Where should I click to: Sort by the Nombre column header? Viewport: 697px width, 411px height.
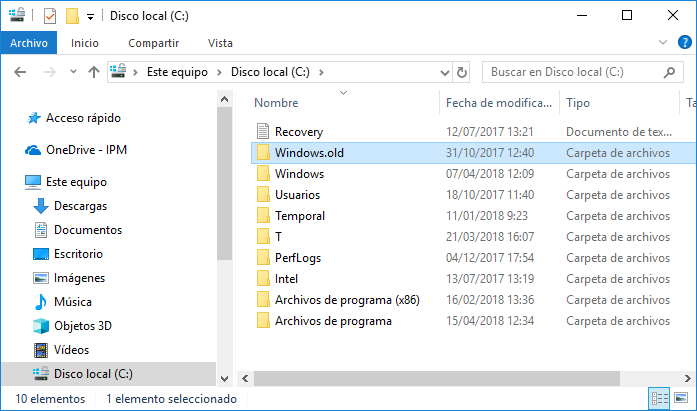click(277, 103)
